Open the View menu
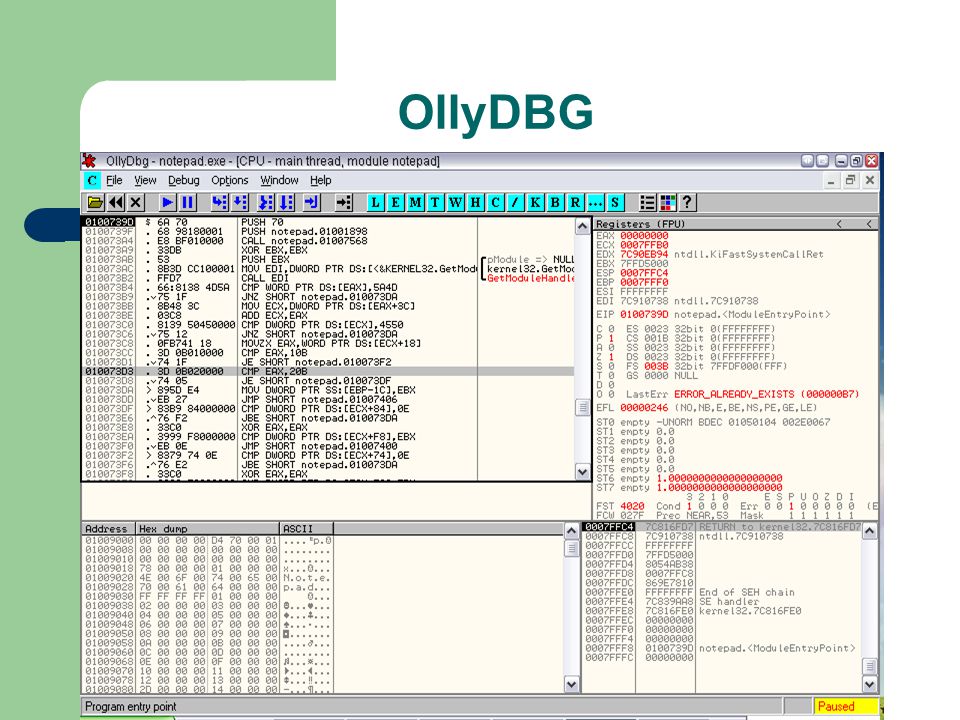The height and width of the screenshot is (720, 960). [x=145, y=181]
